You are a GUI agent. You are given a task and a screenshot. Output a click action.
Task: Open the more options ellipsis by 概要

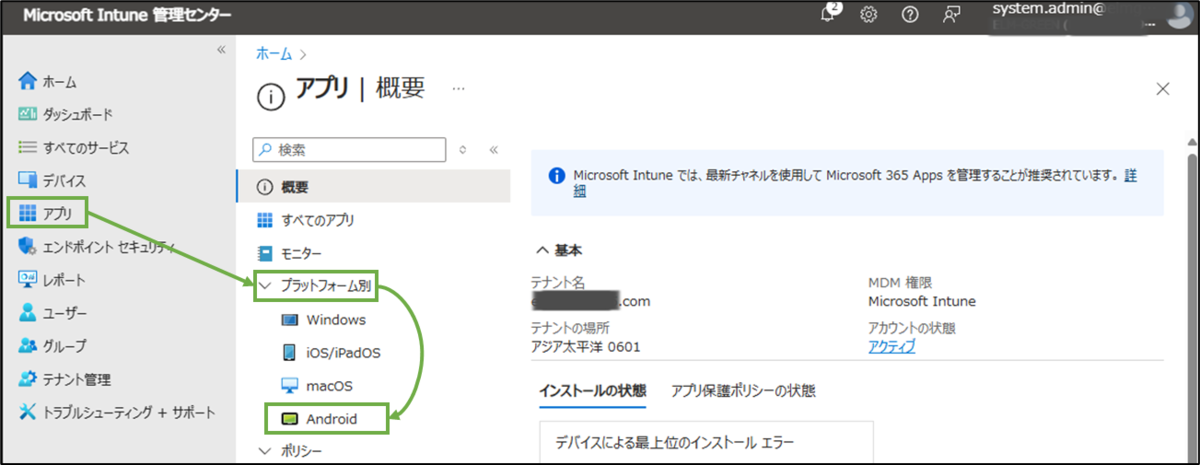point(459,88)
